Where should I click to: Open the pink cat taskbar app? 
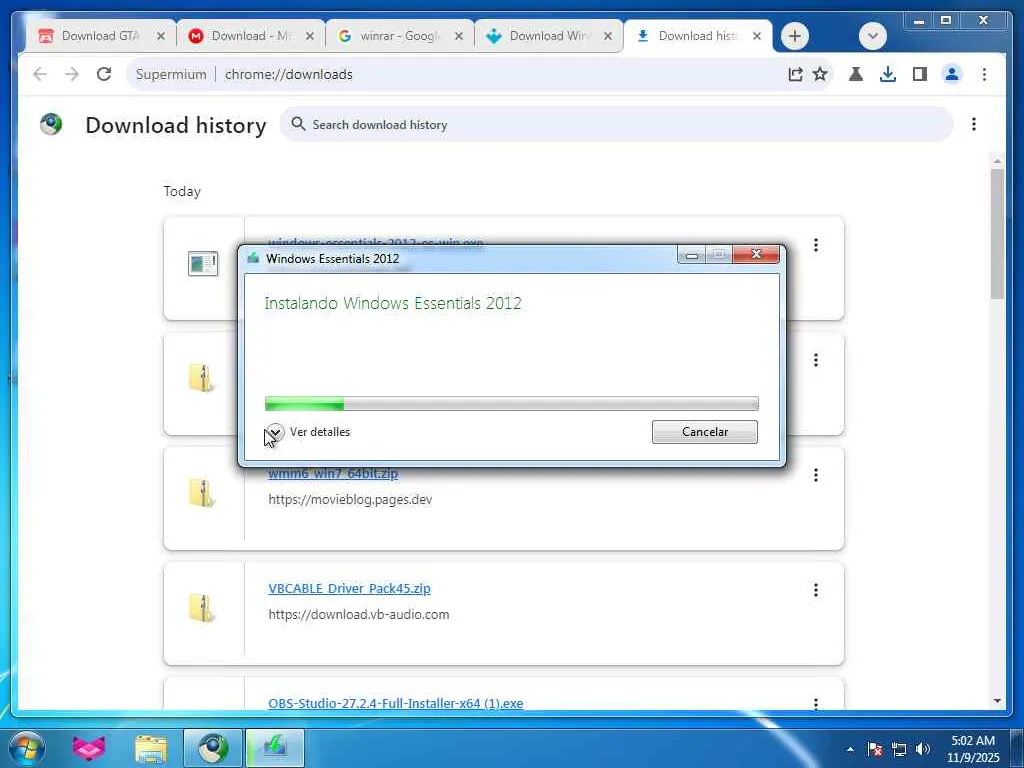[88, 748]
